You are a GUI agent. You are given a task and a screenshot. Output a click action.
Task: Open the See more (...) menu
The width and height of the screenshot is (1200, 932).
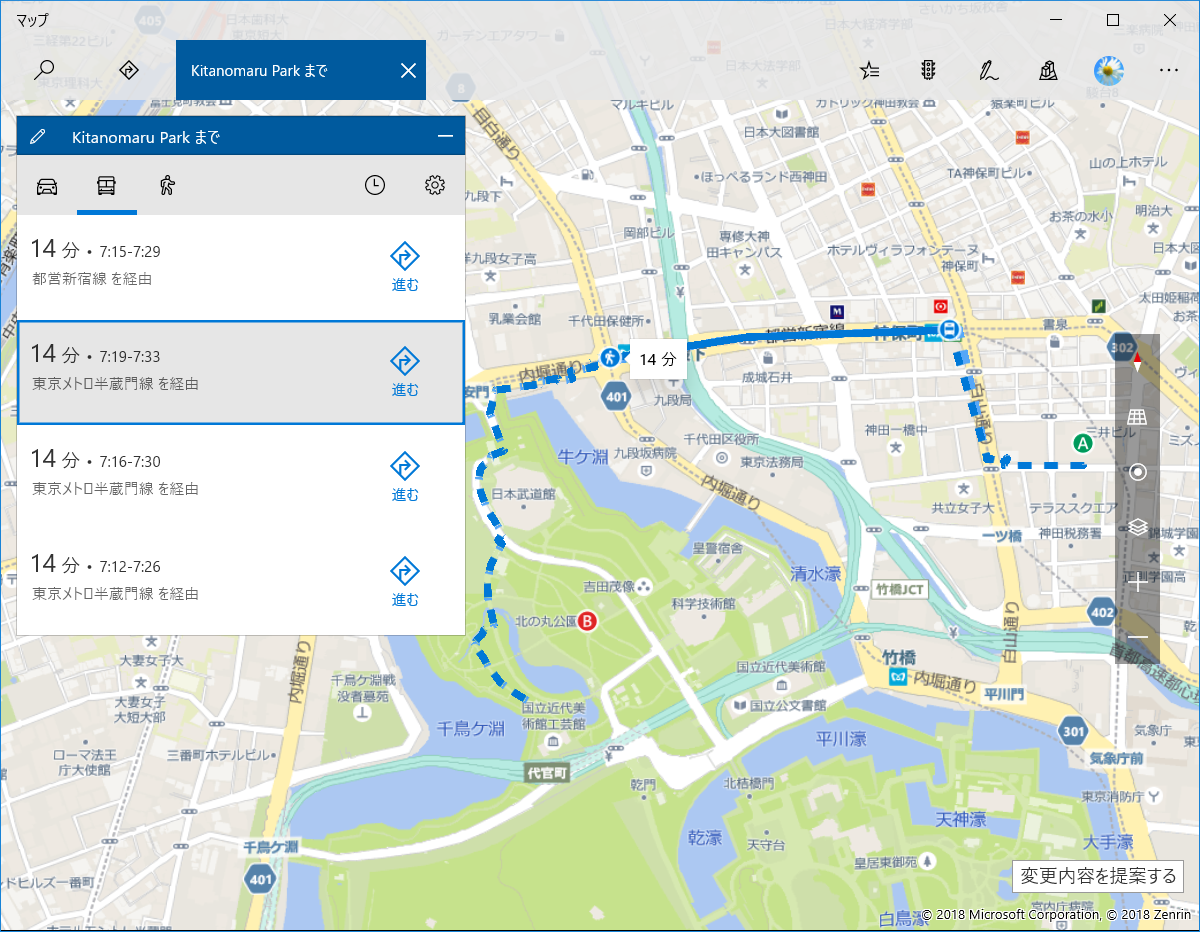(x=1168, y=70)
